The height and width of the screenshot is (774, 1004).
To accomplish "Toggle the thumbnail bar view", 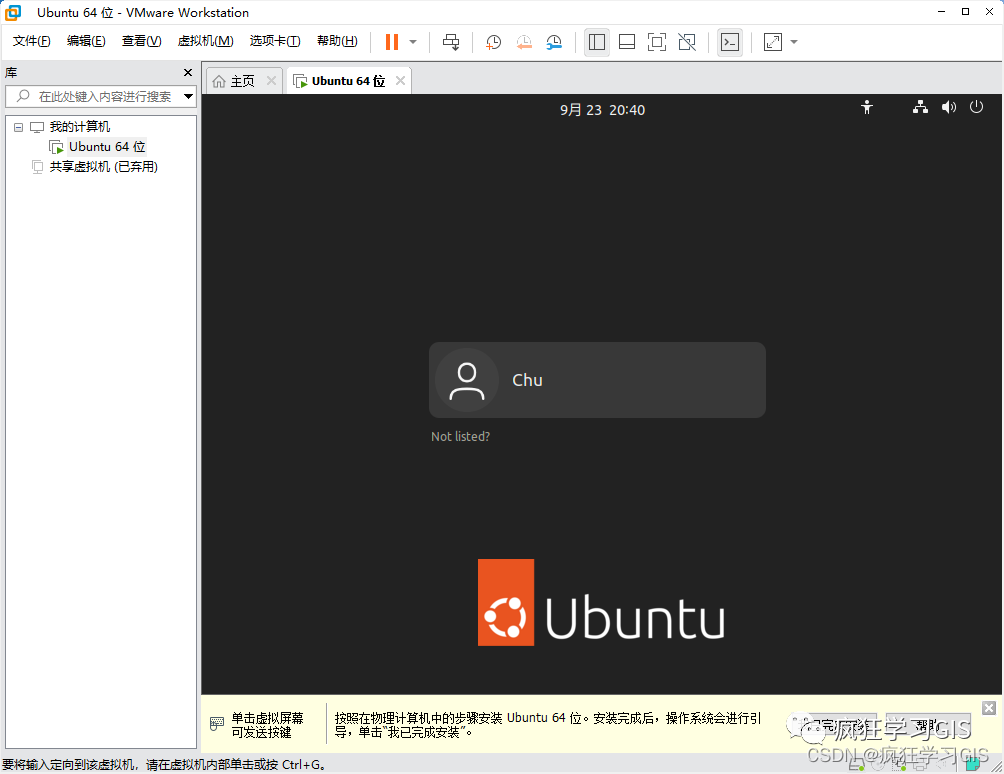I will click(x=627, y=42).
